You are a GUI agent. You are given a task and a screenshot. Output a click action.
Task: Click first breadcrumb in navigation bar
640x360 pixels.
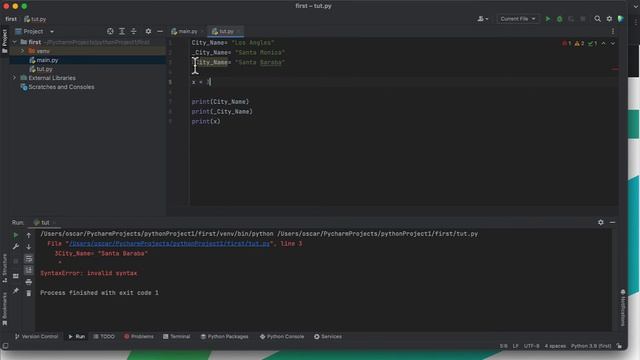pos(11,19)
